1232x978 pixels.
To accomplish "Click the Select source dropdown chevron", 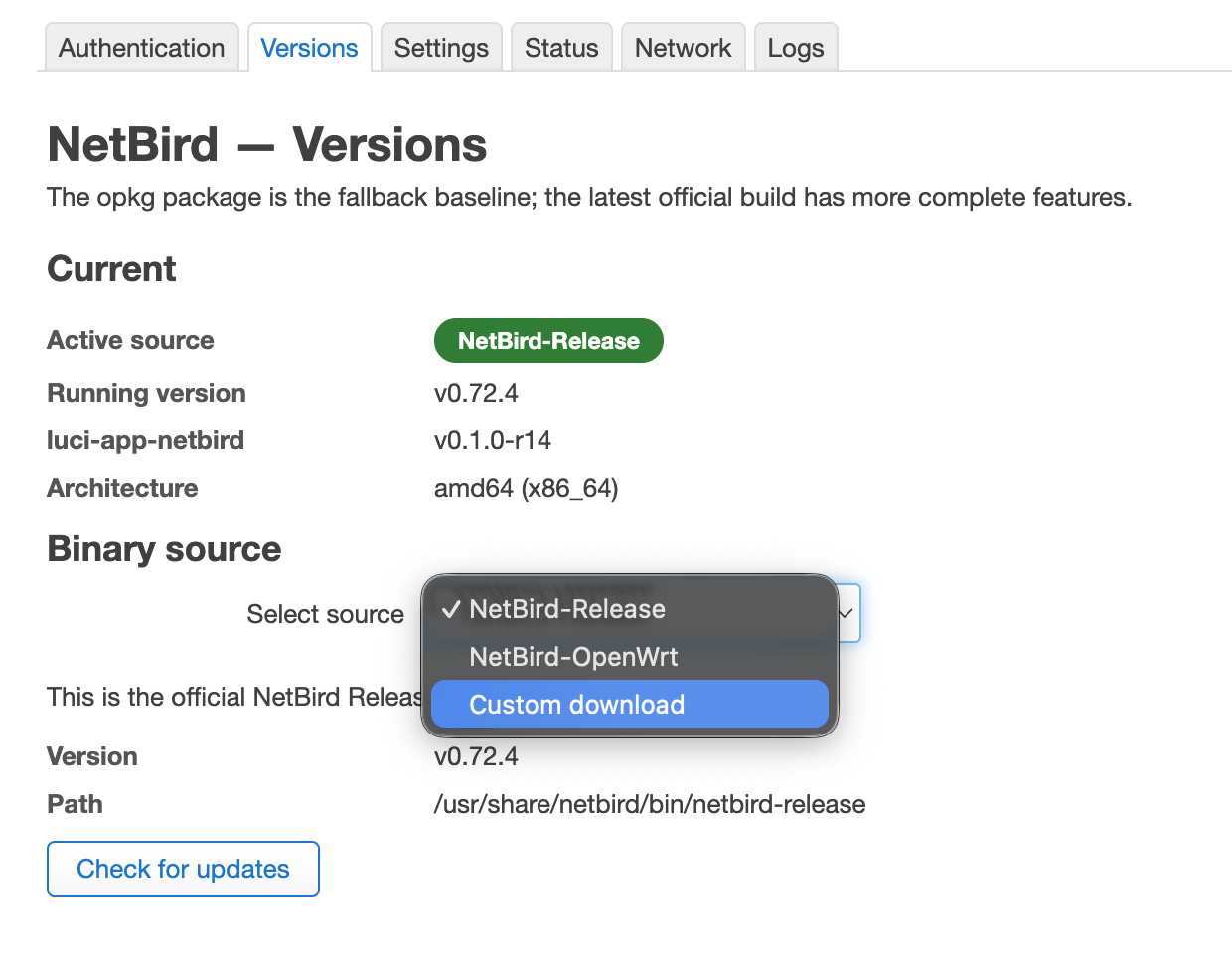I will pos(847,613).
